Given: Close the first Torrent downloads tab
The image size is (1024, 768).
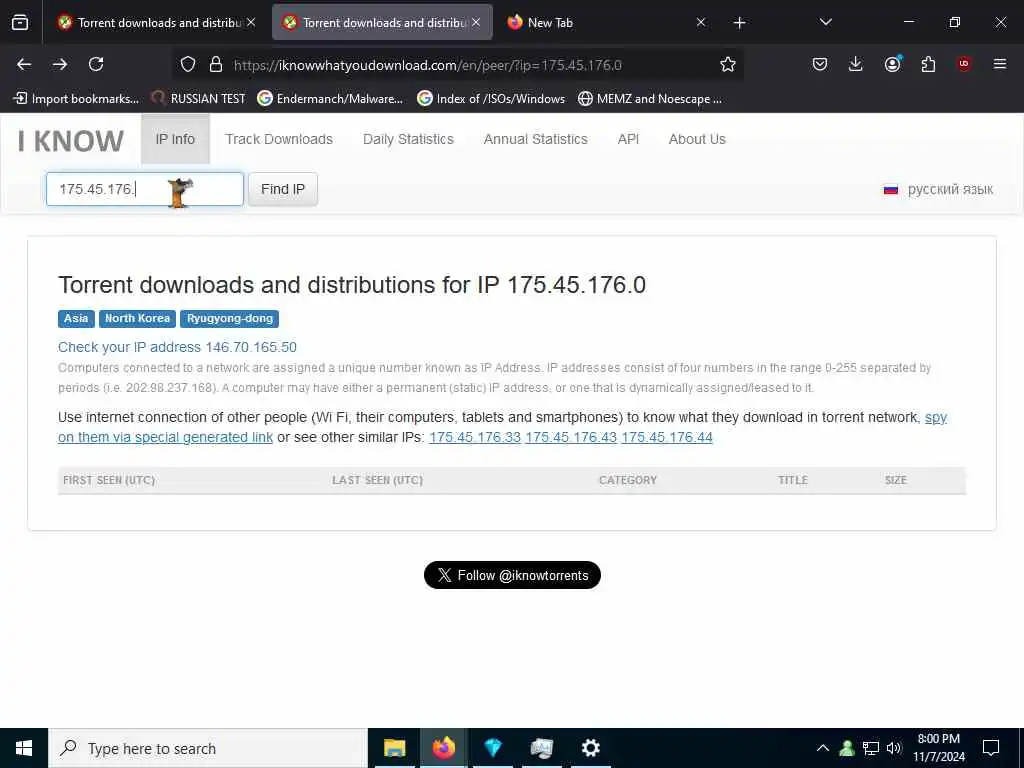Looking at the screenshot, I should click(x=251, y=22).
